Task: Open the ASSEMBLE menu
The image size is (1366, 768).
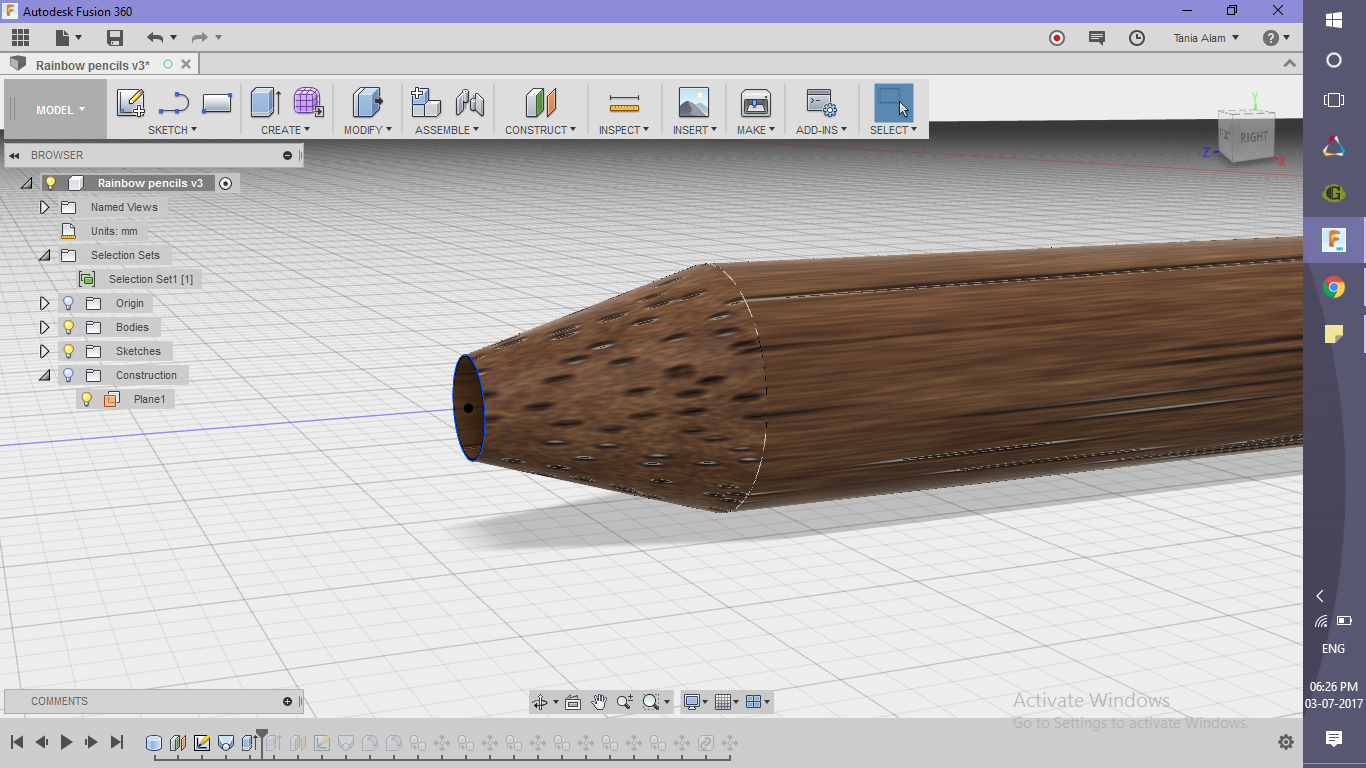Action: coord(447,130)
